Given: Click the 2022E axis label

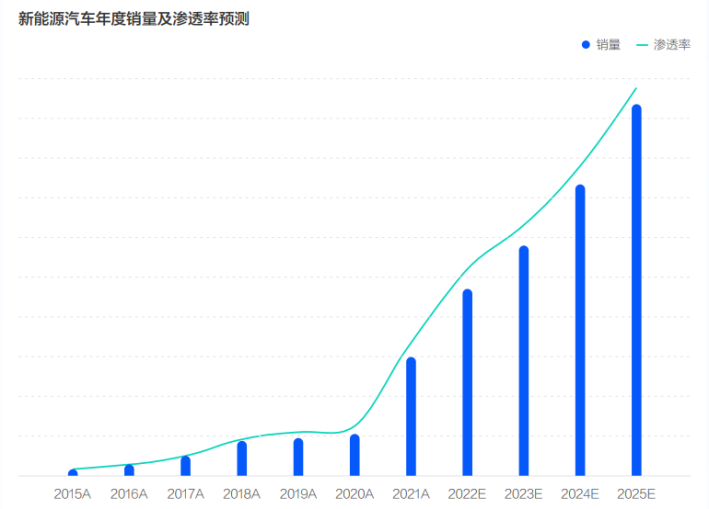Looking at the screenshot, I should click(467, 494).
